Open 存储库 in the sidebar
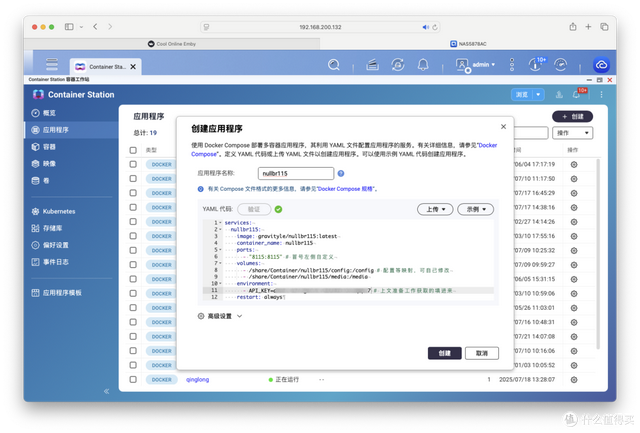640x433 pixels. [x=47, y=228]
